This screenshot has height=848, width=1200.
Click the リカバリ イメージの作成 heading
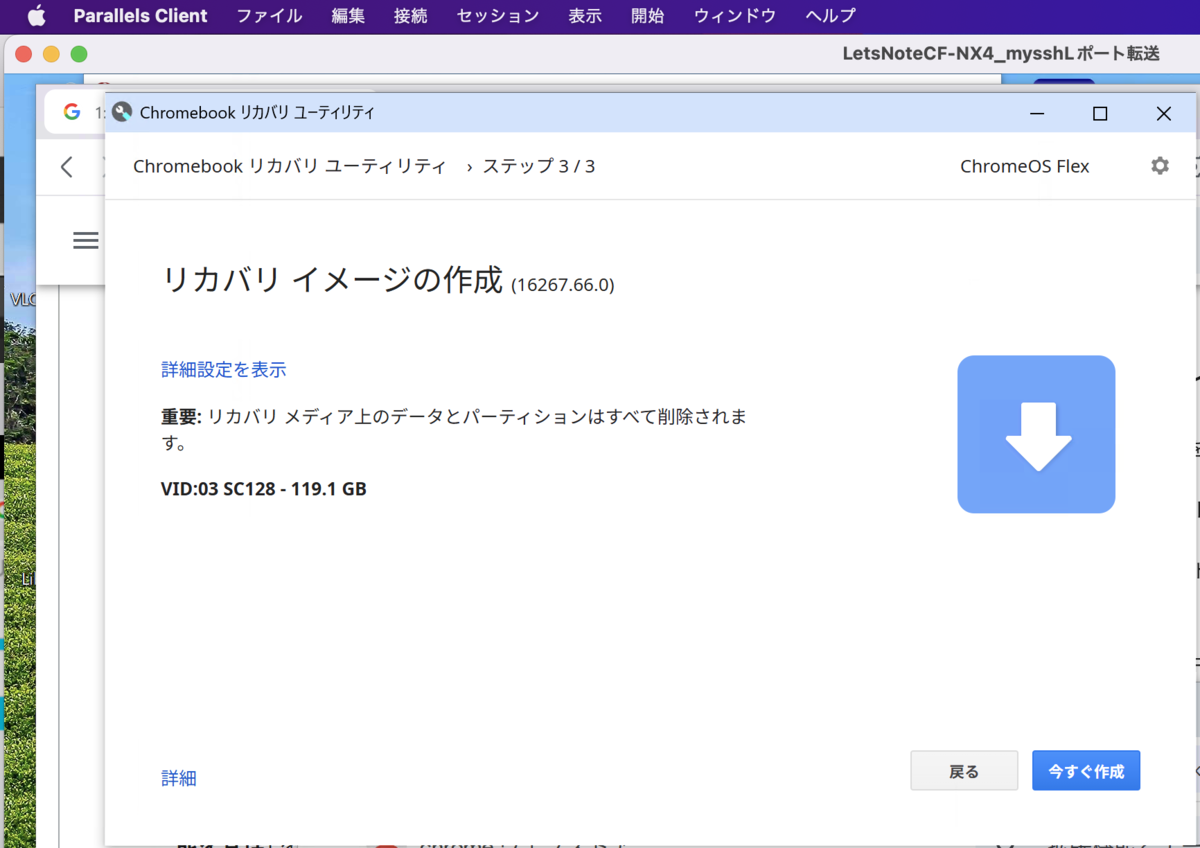[x=332, y=280]
